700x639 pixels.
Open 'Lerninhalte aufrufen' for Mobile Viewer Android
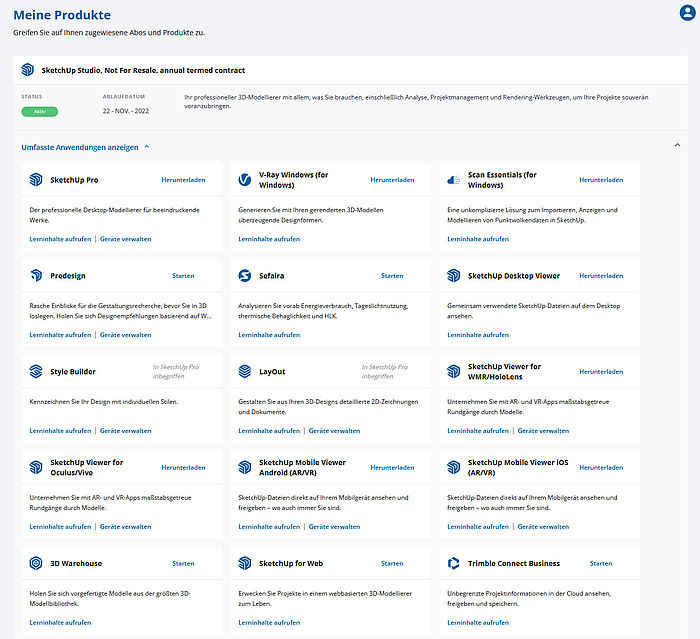269,526
